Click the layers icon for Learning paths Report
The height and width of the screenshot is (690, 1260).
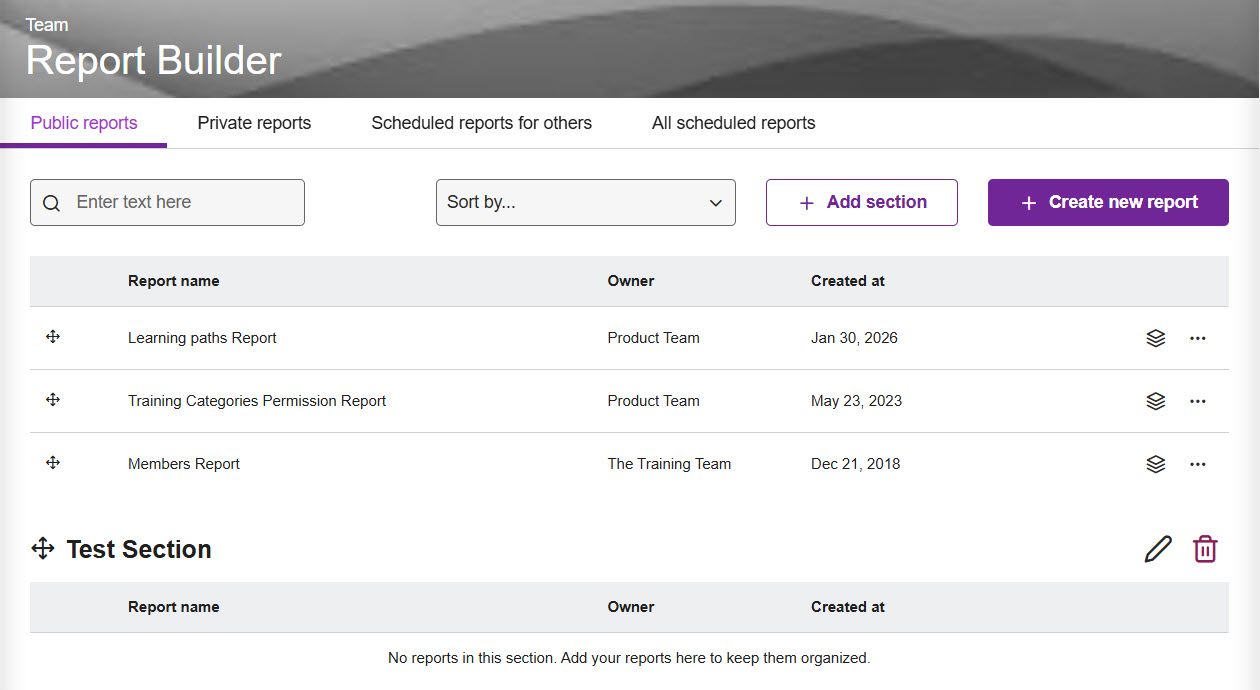click(x=1155, y=338)
